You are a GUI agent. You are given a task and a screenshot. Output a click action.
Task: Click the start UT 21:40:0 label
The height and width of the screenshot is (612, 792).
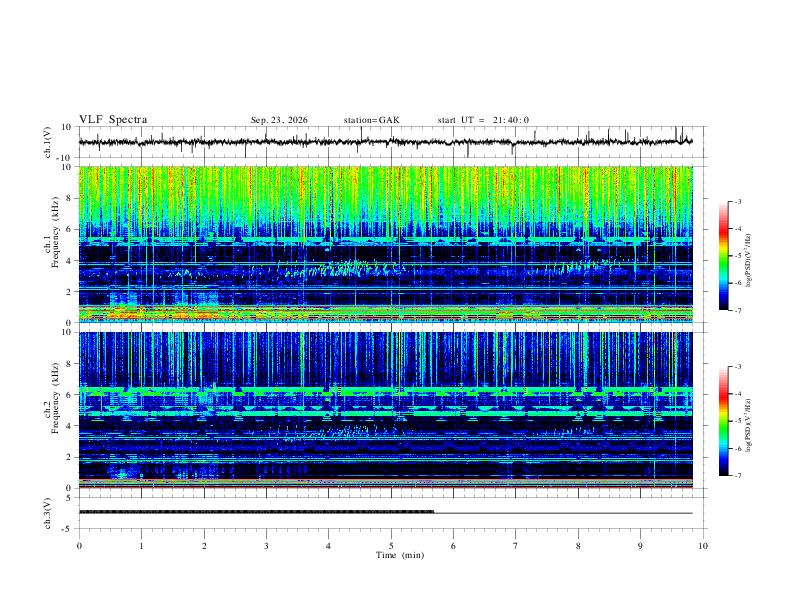click(x=483, y=120)
